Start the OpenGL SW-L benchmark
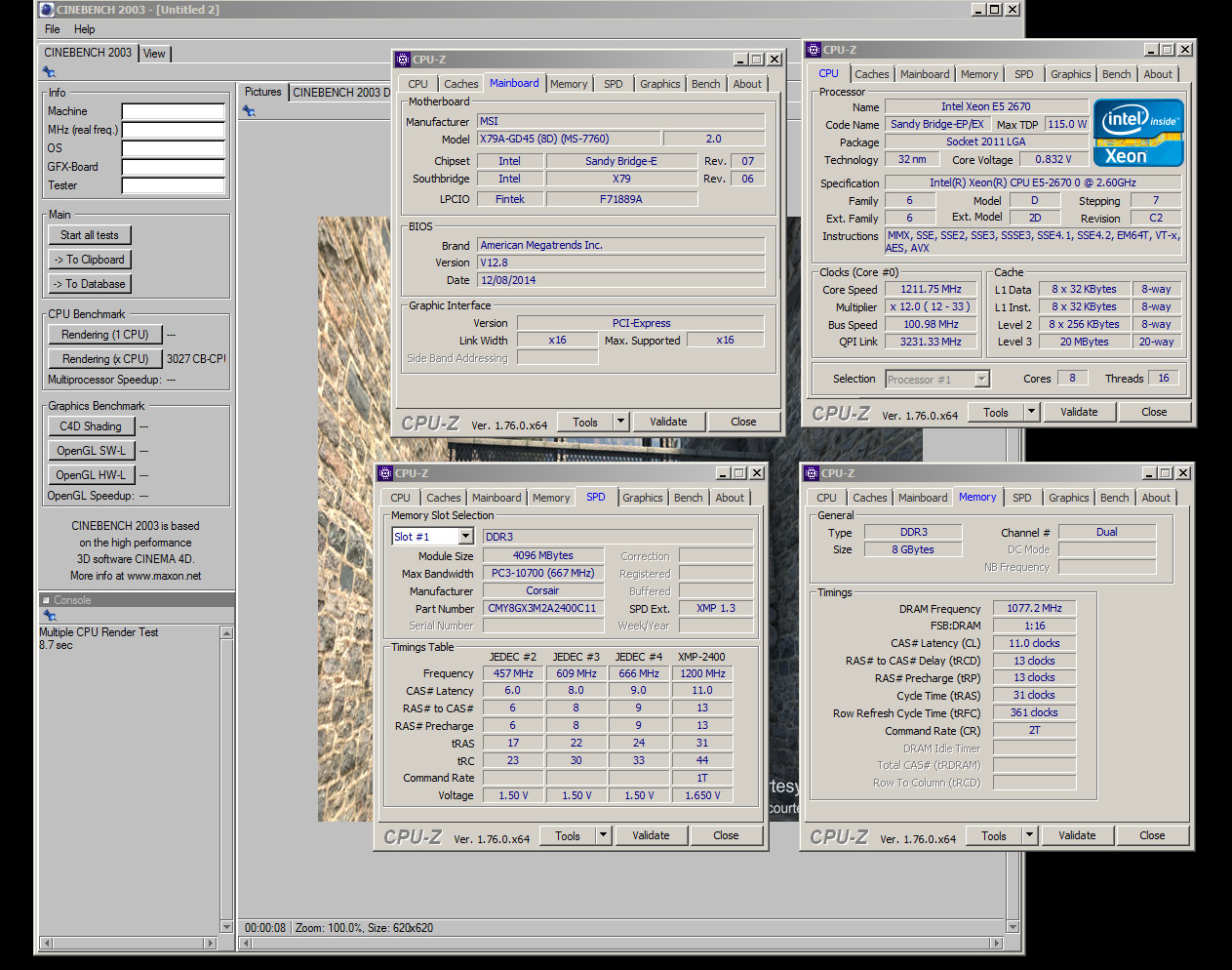Image resolution: width=1232 pixels, height=970 pixels. click(x=91, y=451)
